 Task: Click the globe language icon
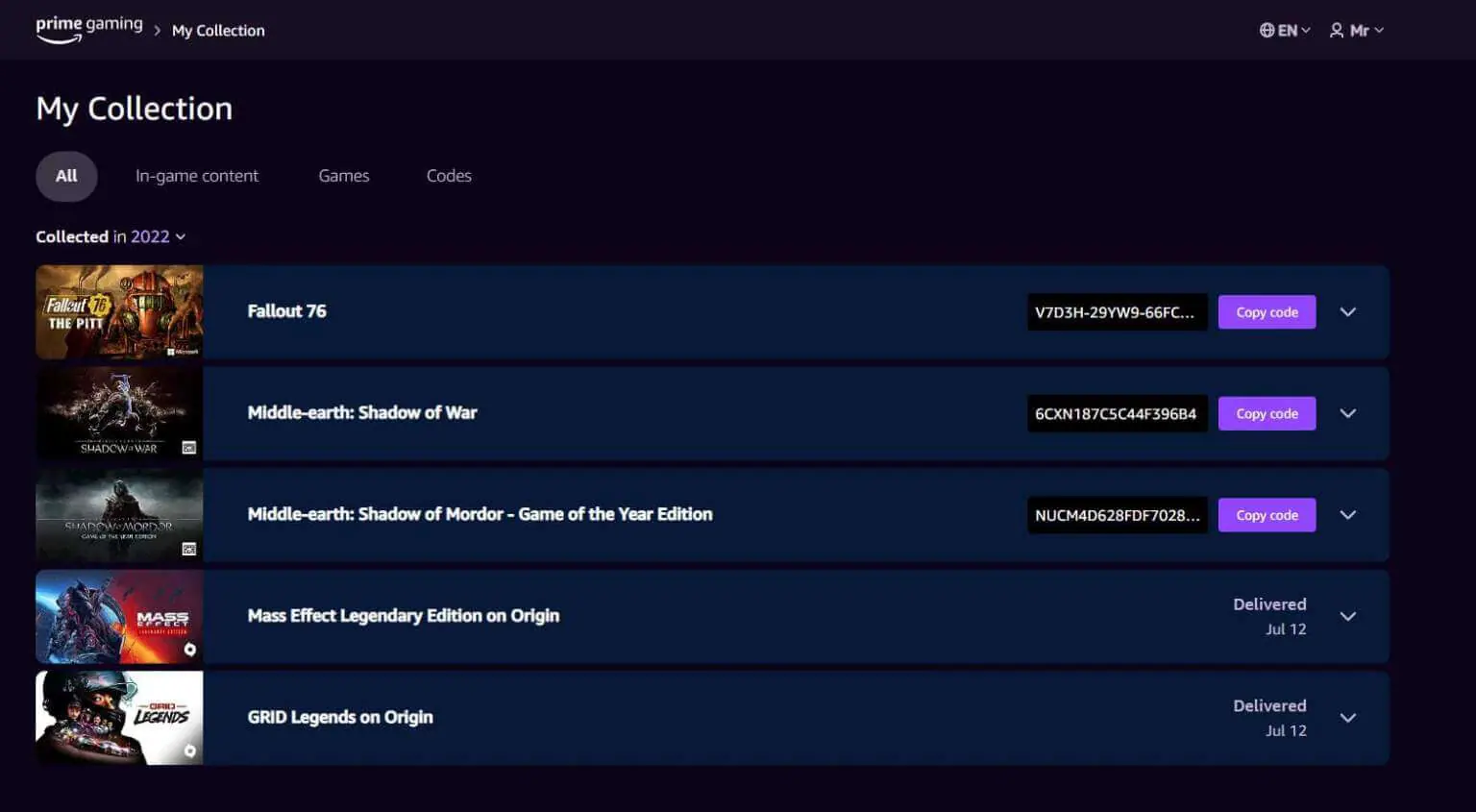click(x=1267, y=30)
